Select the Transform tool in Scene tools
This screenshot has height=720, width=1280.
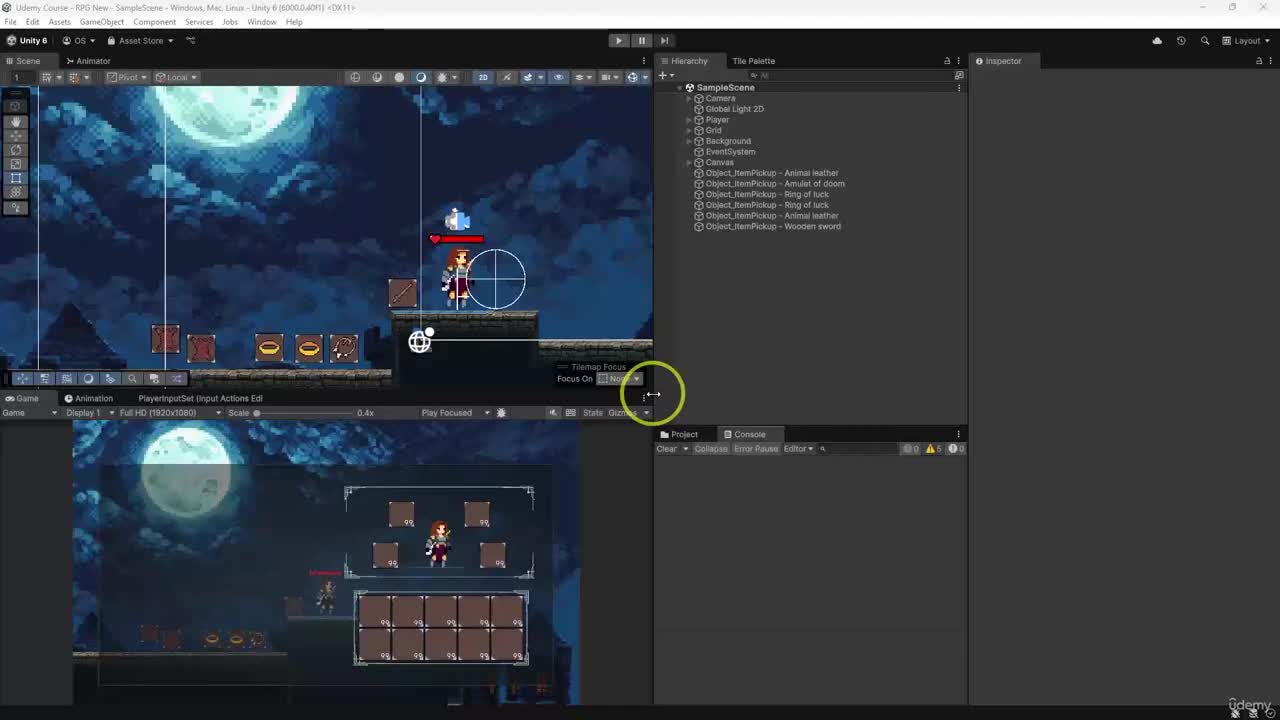point(16,192)
